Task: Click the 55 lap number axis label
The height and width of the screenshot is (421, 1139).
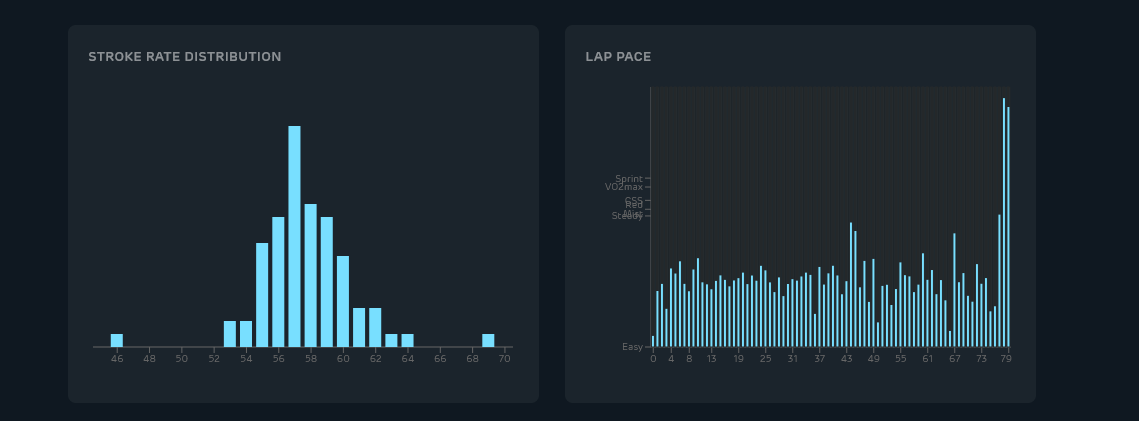Action: 900,359
